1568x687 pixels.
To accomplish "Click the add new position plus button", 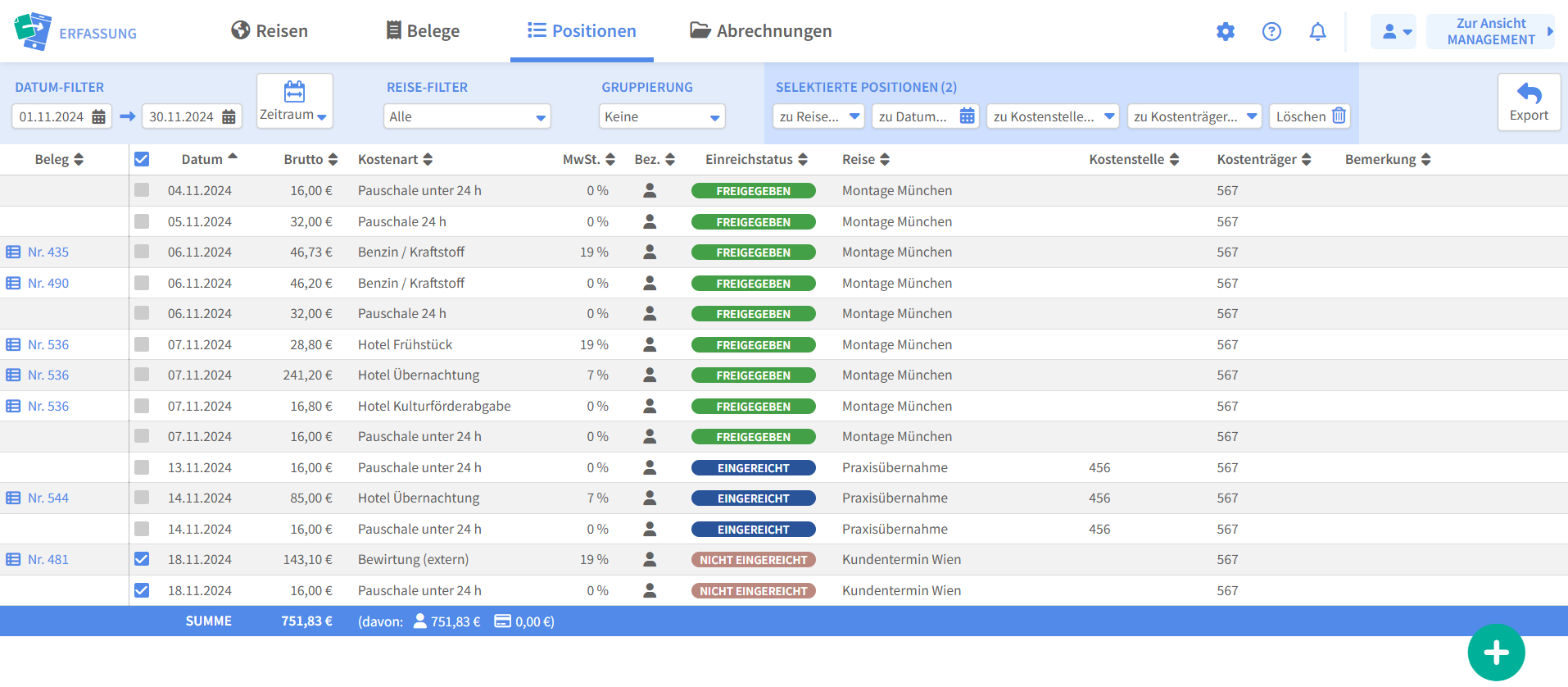I will (x=1496, y=653).
